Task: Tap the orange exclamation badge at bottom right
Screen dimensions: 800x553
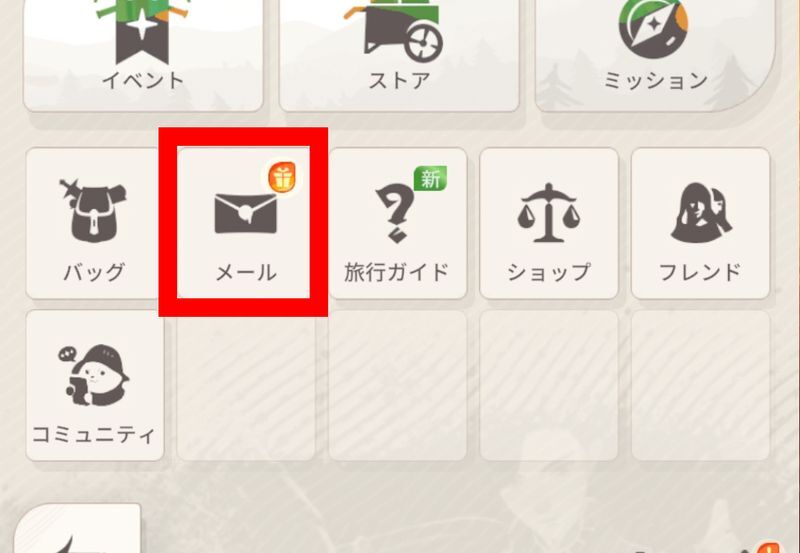Action: 769,547
